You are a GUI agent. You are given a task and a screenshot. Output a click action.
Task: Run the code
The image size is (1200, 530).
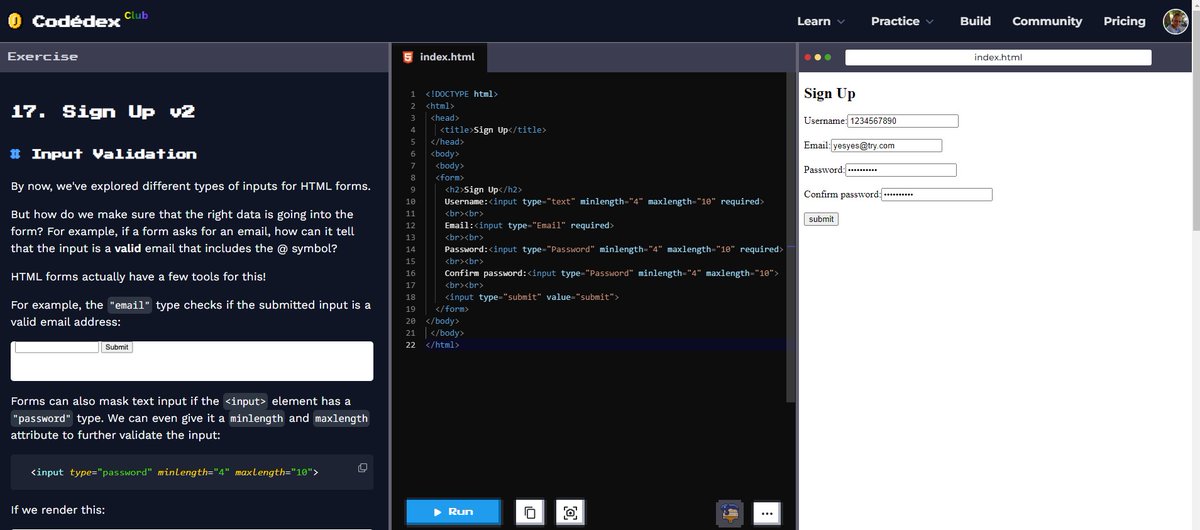coord(453,512)
